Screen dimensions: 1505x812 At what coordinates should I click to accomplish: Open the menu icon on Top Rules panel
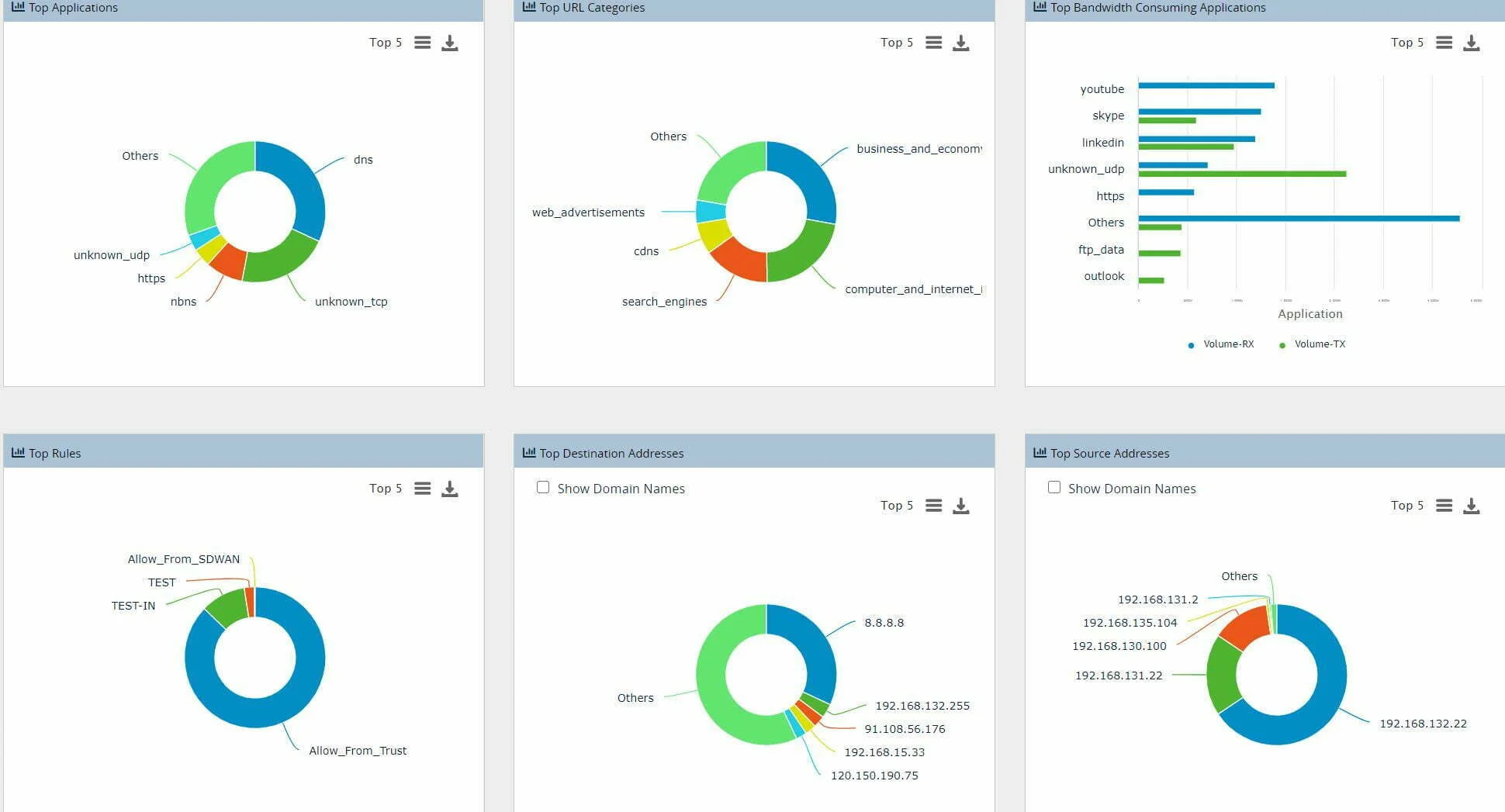[422, 489]
